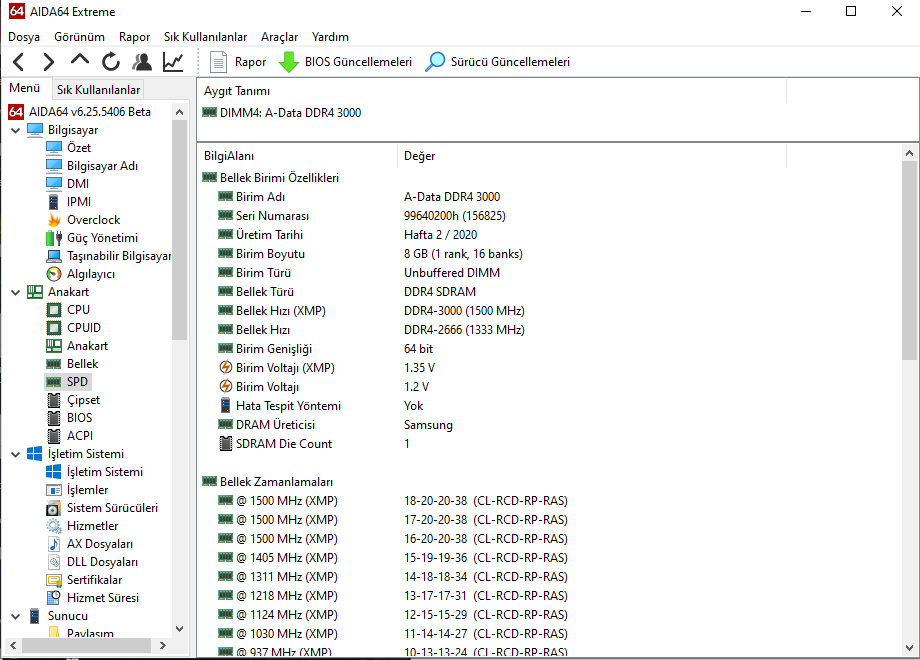Viewport: 920px width, 660px height.
Task: Refresh the current page
Action: pyautogui.click(x=111, y=62)
